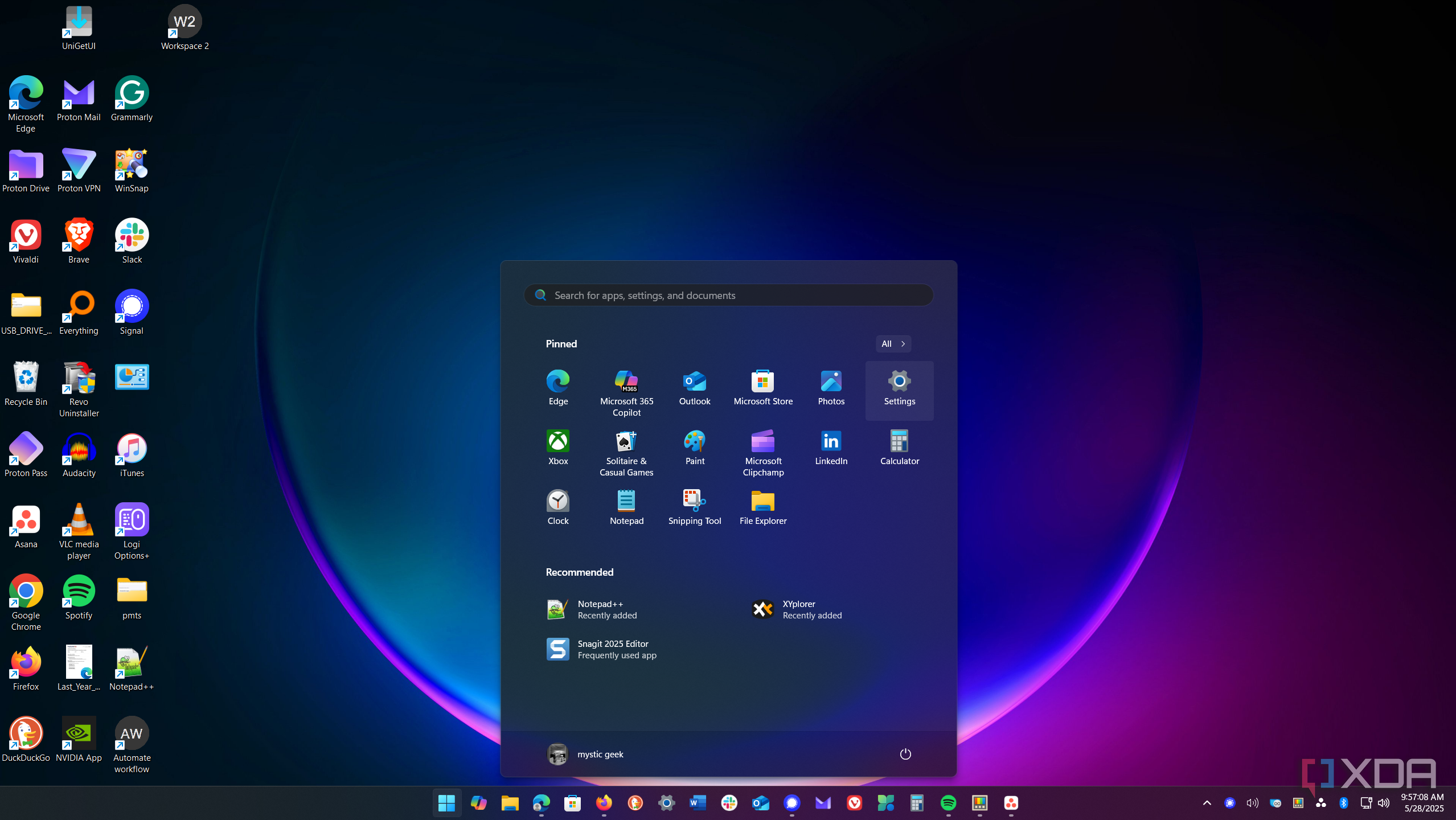This screenshot has width=1456, height=820.
Task: Open Snipping Tool from pinned apps
Action: pos(694,507)
